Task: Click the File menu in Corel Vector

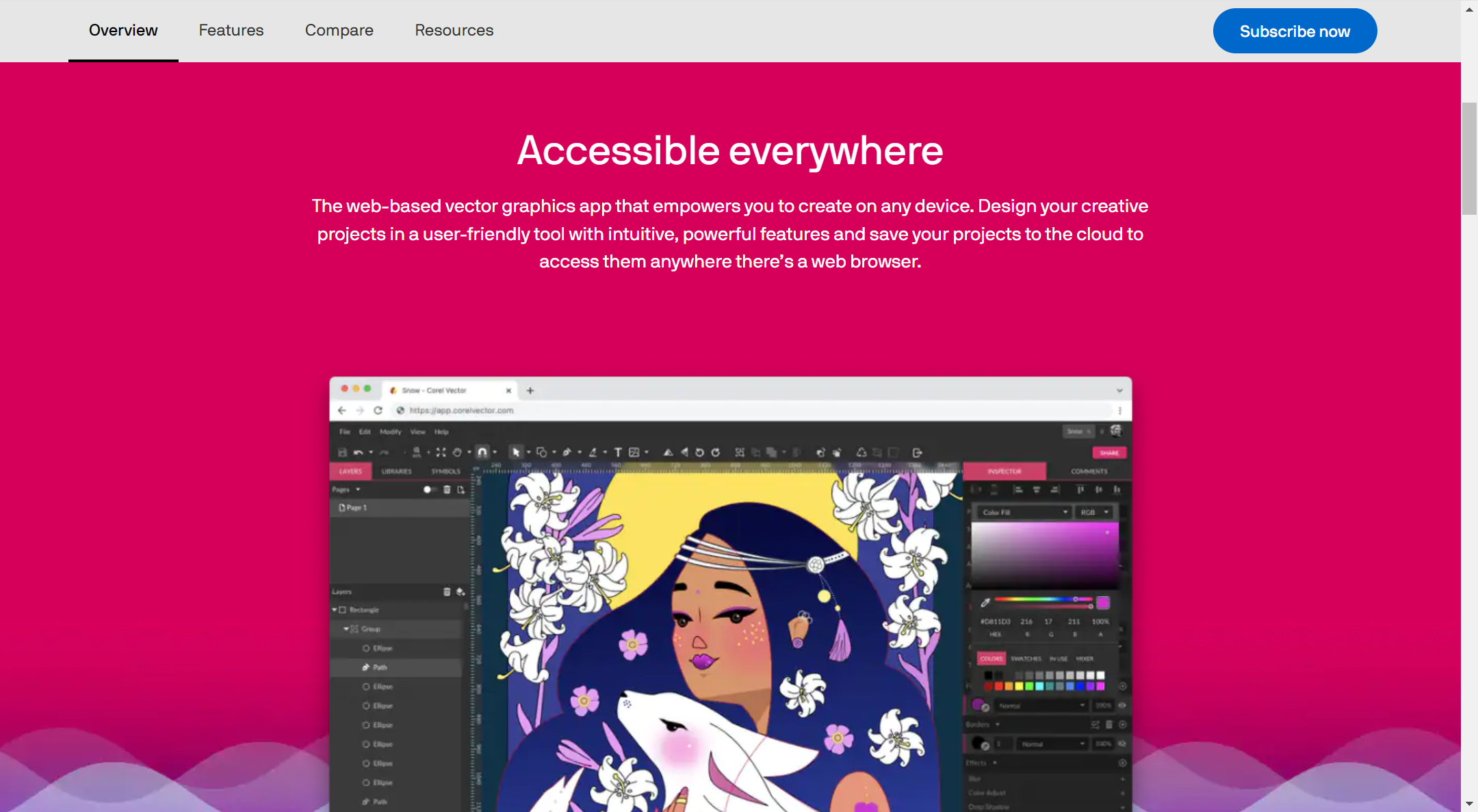Action: tap(345, 432)
